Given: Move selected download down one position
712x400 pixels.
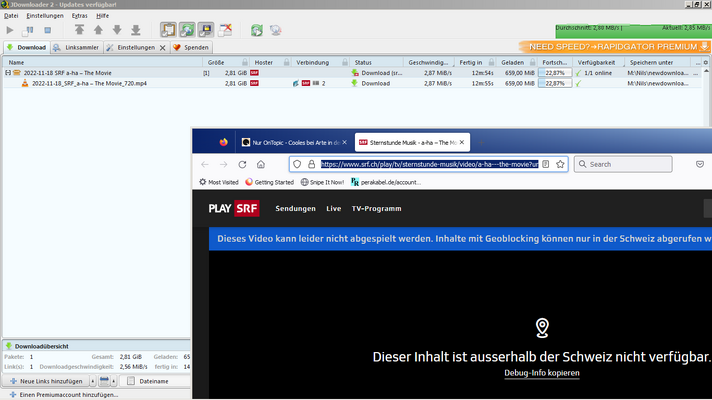Looking at the screenshot, I should 117,30.
